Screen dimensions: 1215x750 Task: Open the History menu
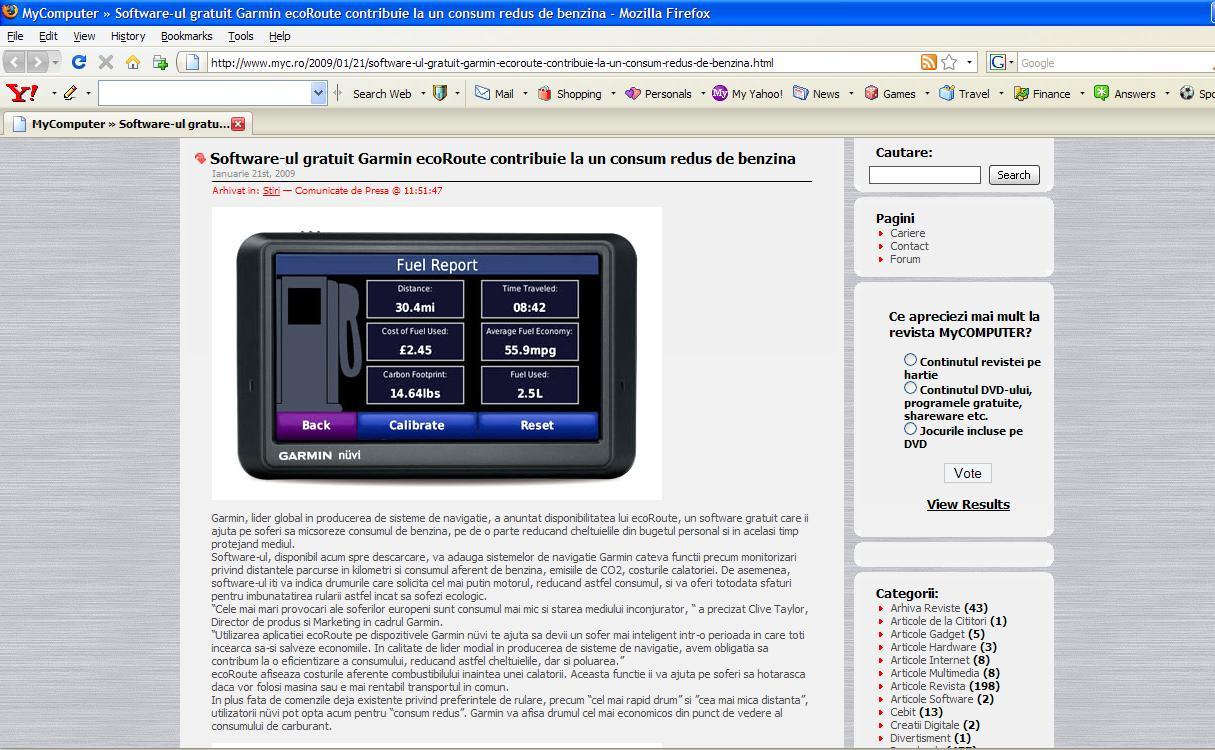pos(128,36)
